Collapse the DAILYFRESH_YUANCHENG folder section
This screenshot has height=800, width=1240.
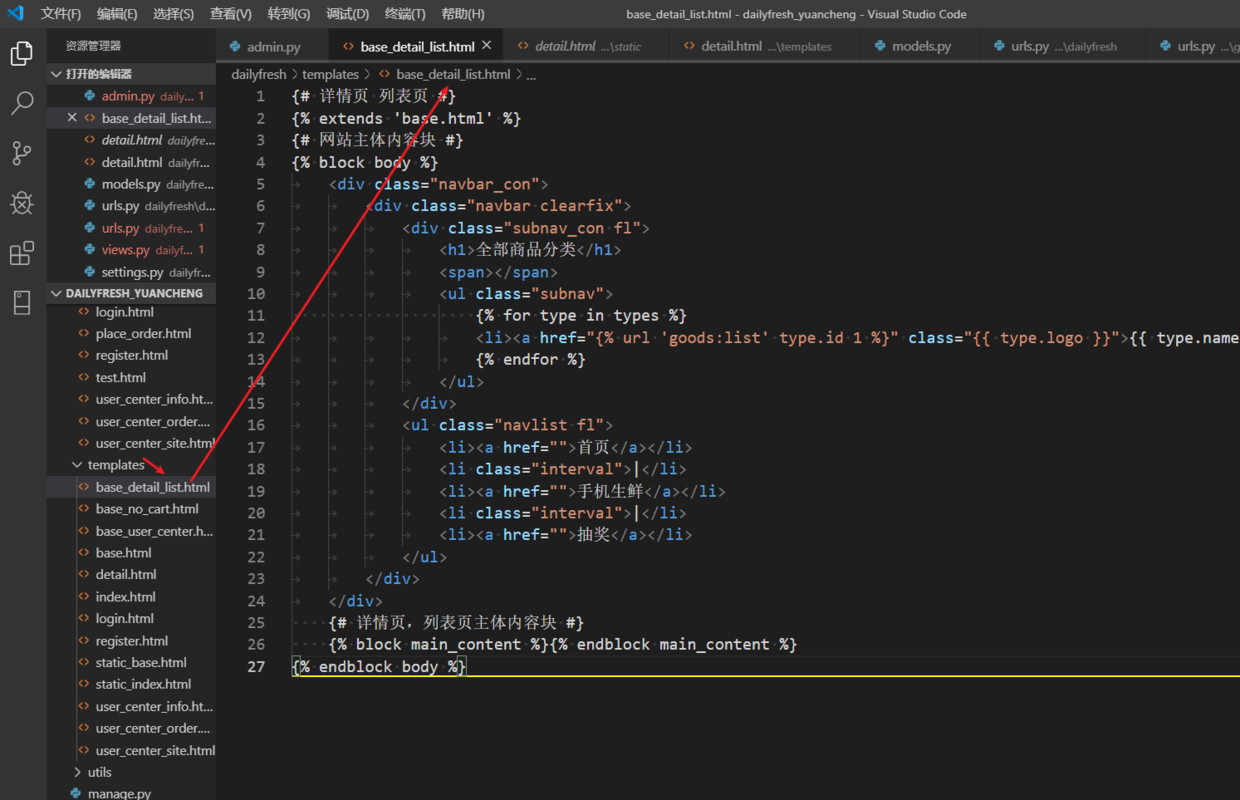click(131, 293)
